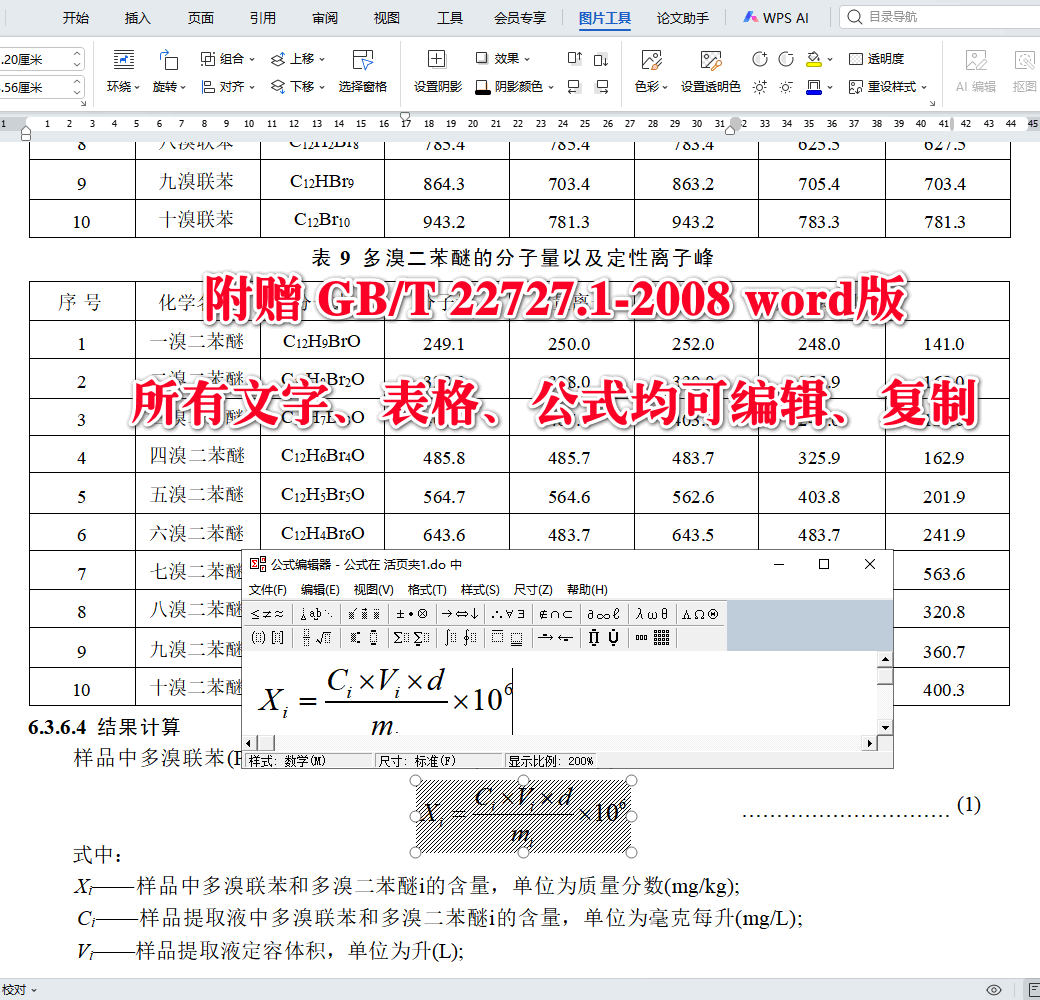Click the 设置阴影 shadow icon
Image resolution: width=1040 pixels, height=1000 pixels.
tap(437, 60)
